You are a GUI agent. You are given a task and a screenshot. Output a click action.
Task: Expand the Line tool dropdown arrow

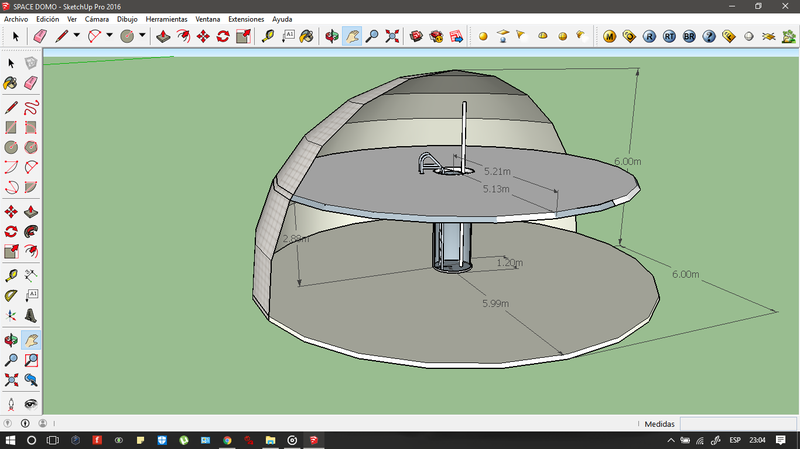click(77, 36)
